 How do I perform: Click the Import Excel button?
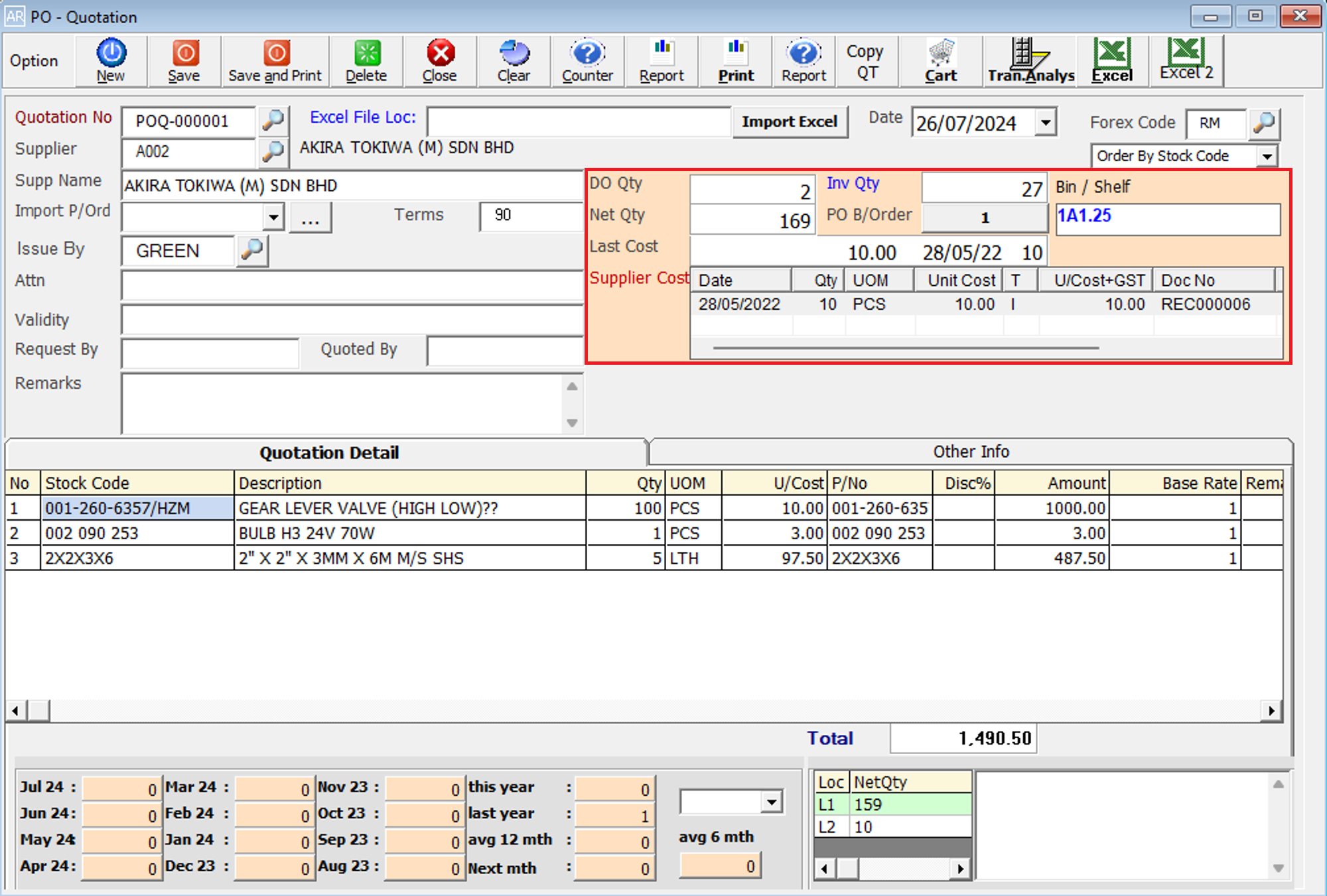pyautogui.click(x=790, y=122)
